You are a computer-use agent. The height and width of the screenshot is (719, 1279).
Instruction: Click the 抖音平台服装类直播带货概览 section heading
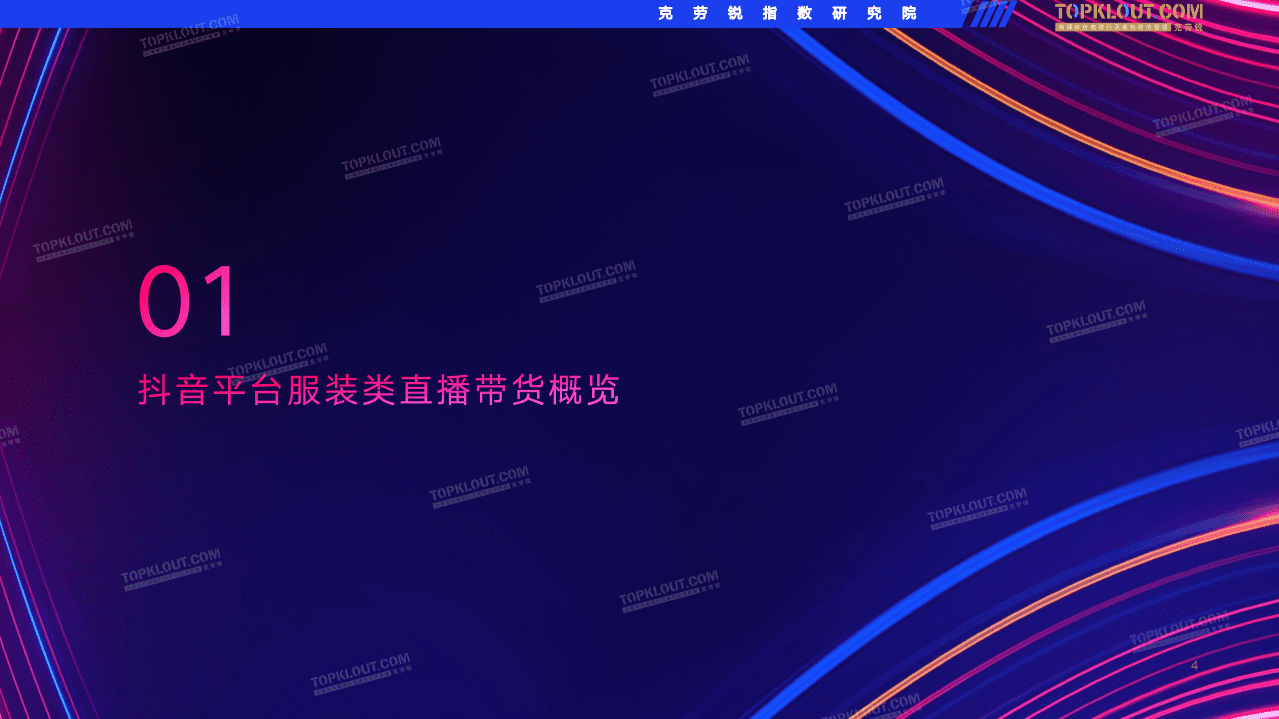[x=380, y=391]
